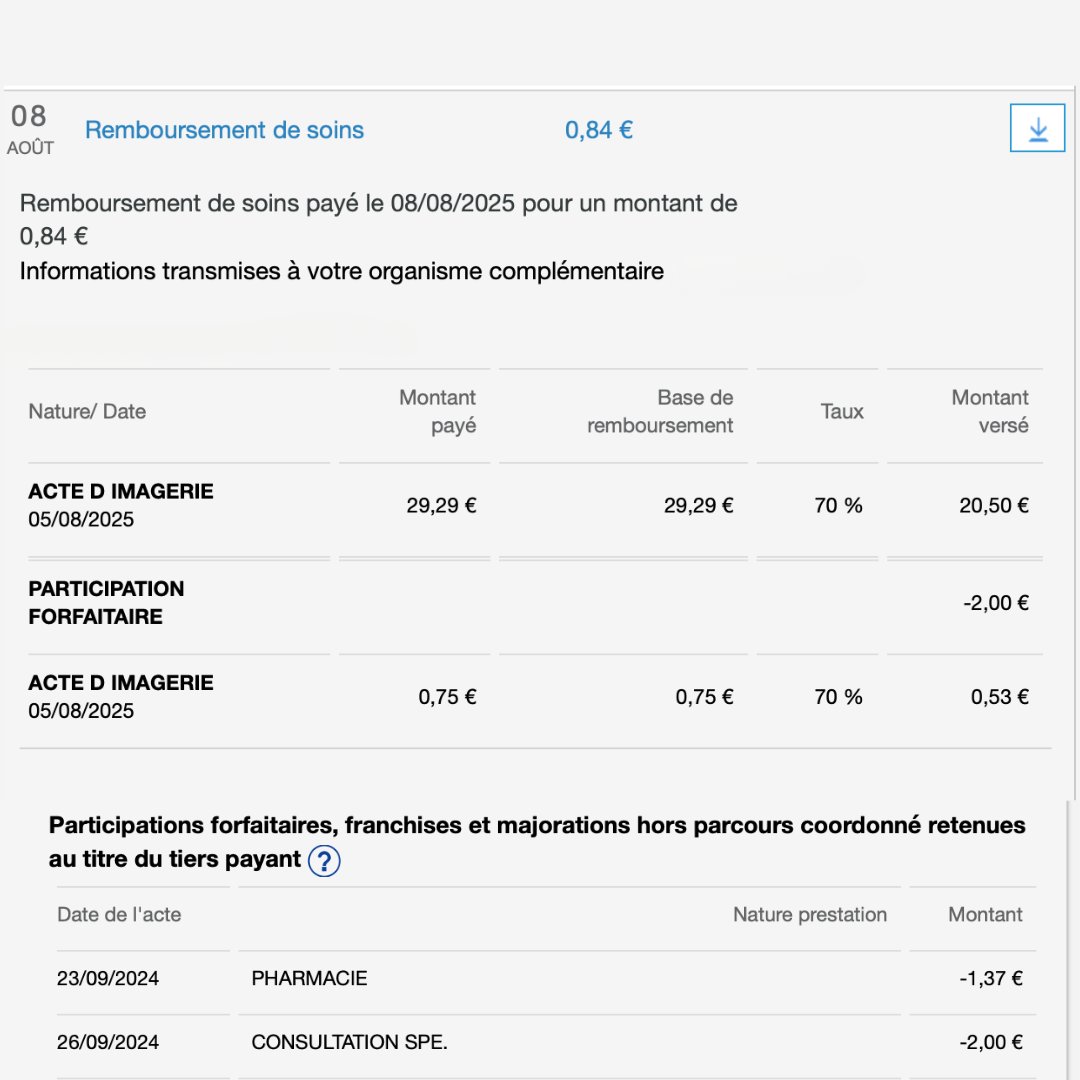Viewport: 1080px width, 1080px height.
Task: Click the download arrow inside the blue box
Action: 1037,128
